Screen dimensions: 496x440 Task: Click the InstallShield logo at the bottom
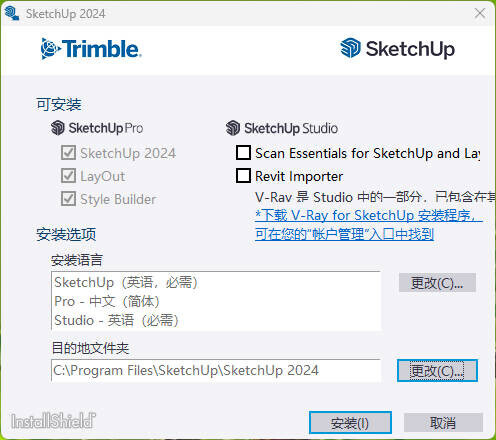coord(53,421)
